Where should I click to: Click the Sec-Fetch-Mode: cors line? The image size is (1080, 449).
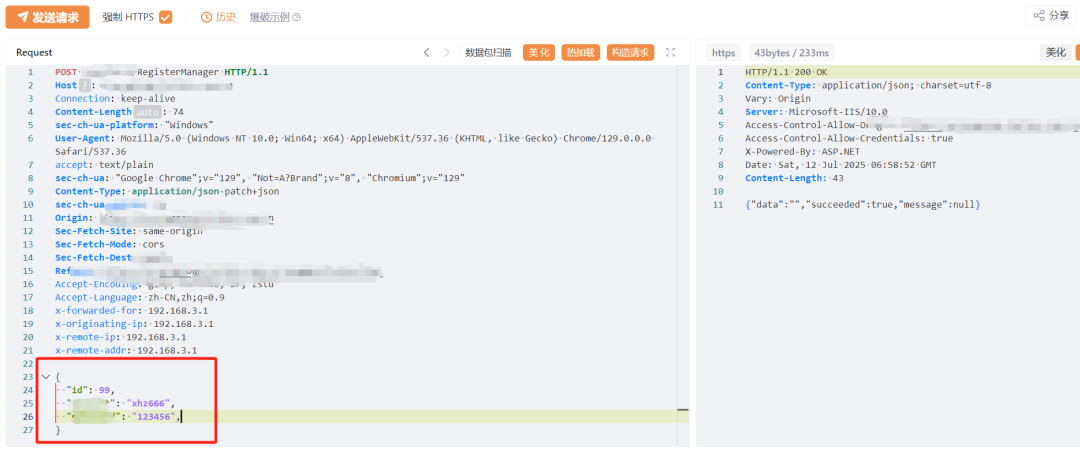(110, 244)
